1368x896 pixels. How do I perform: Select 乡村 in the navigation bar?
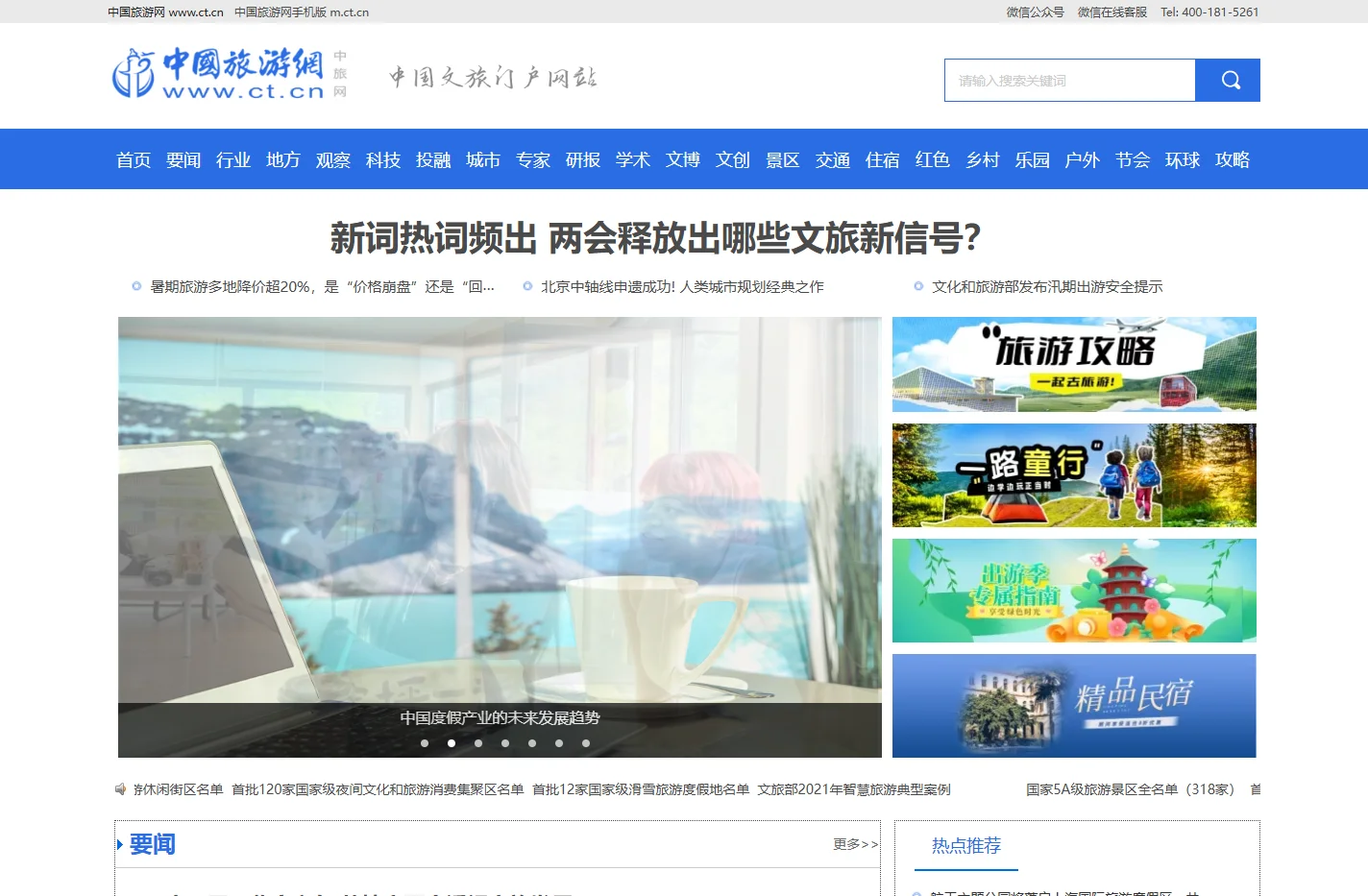[983, 160]
